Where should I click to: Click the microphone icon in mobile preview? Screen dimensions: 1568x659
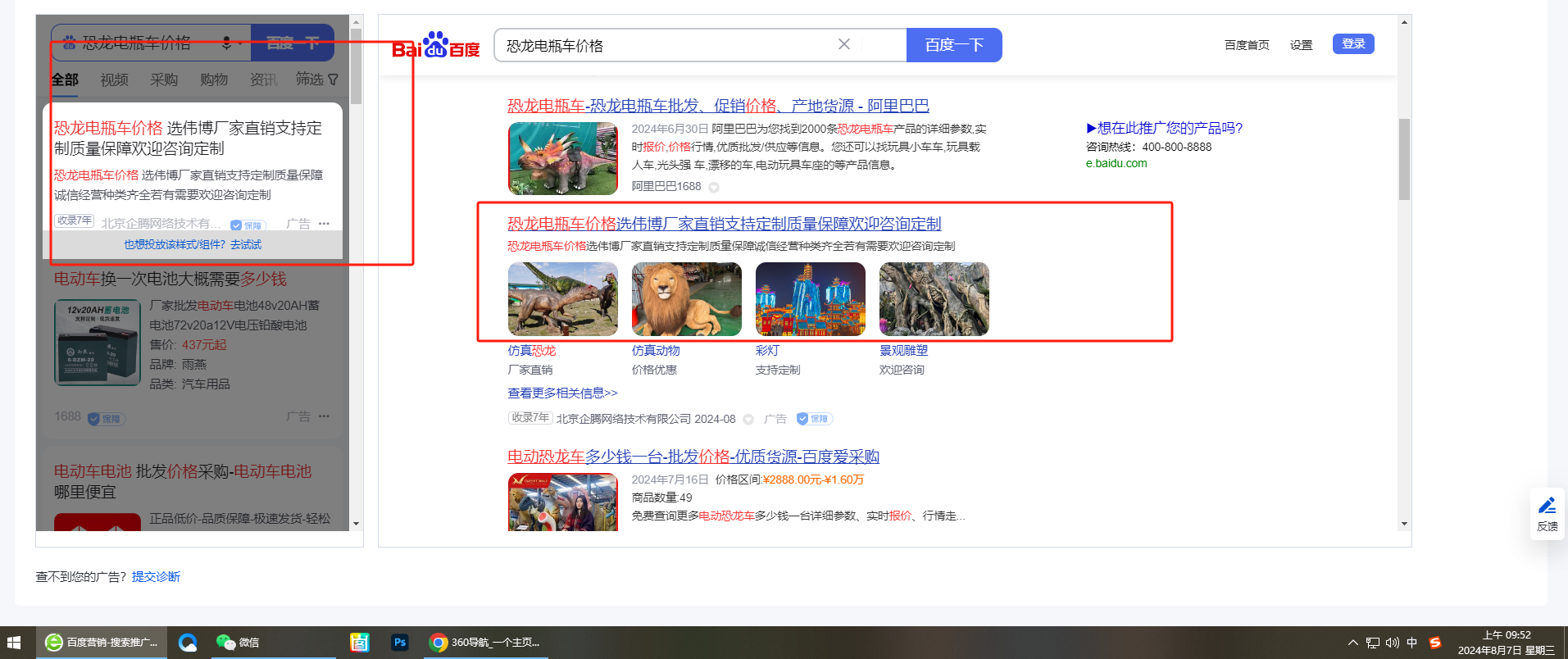tap(226, 43)
